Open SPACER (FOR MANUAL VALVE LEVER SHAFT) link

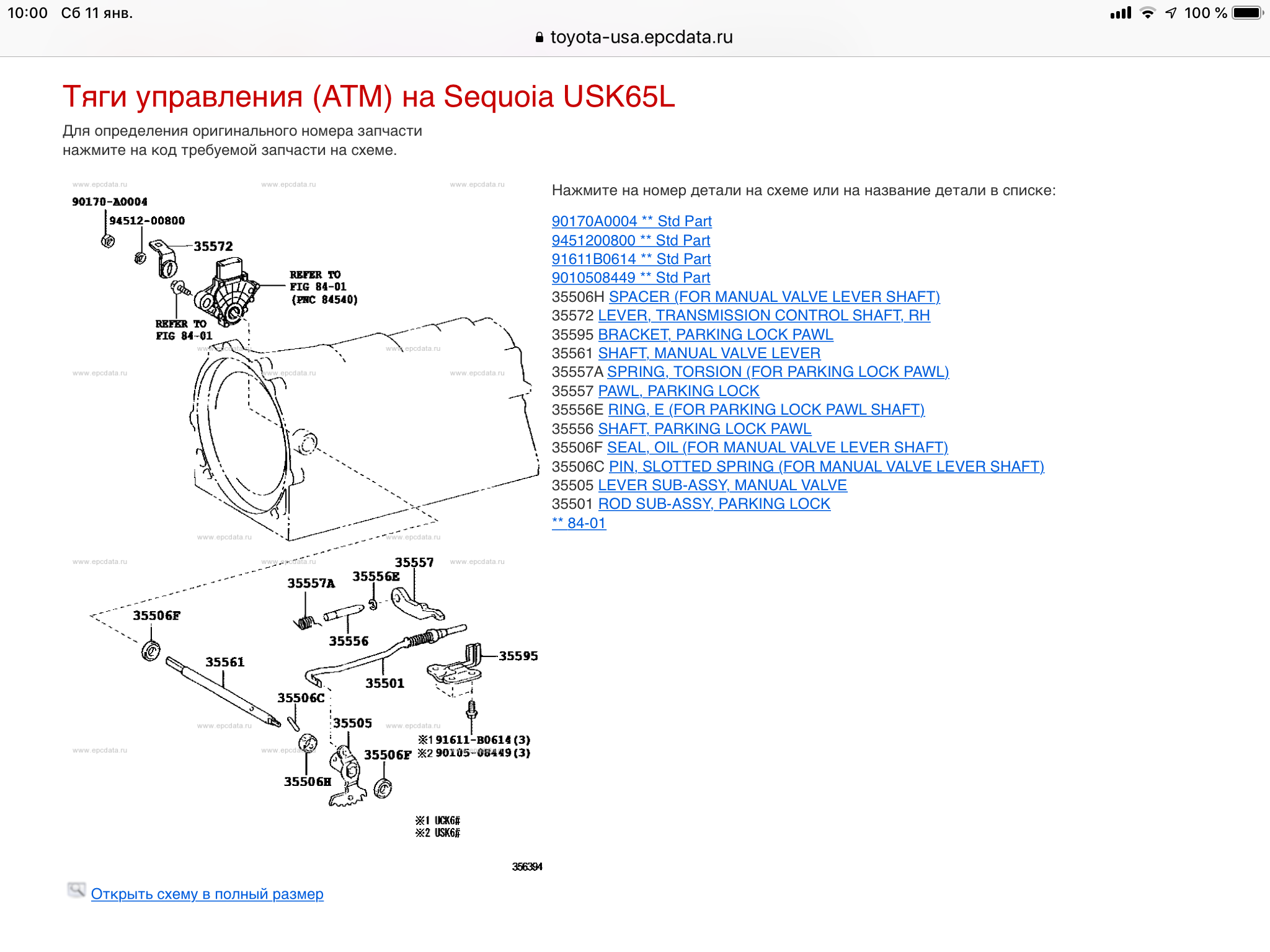pyautogui.click(x=774, y=297)
